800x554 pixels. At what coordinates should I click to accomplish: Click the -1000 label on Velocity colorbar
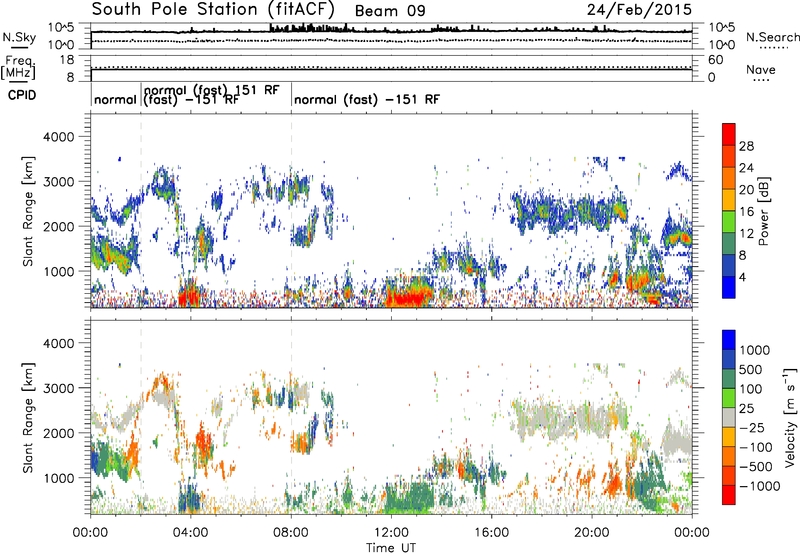(759, 486)
